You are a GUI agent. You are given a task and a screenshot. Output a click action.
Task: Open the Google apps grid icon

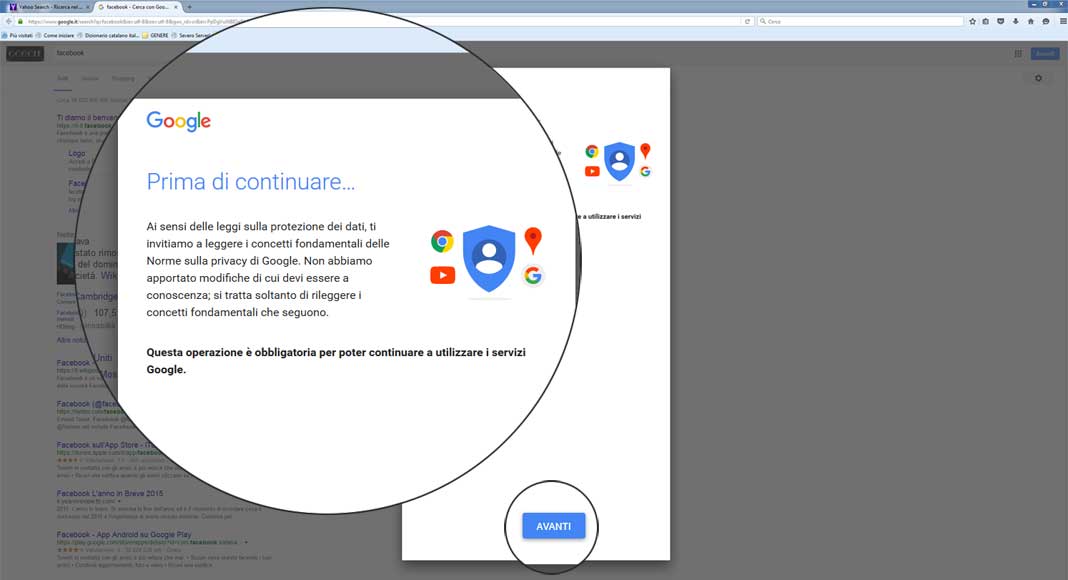click(1018, 54)
